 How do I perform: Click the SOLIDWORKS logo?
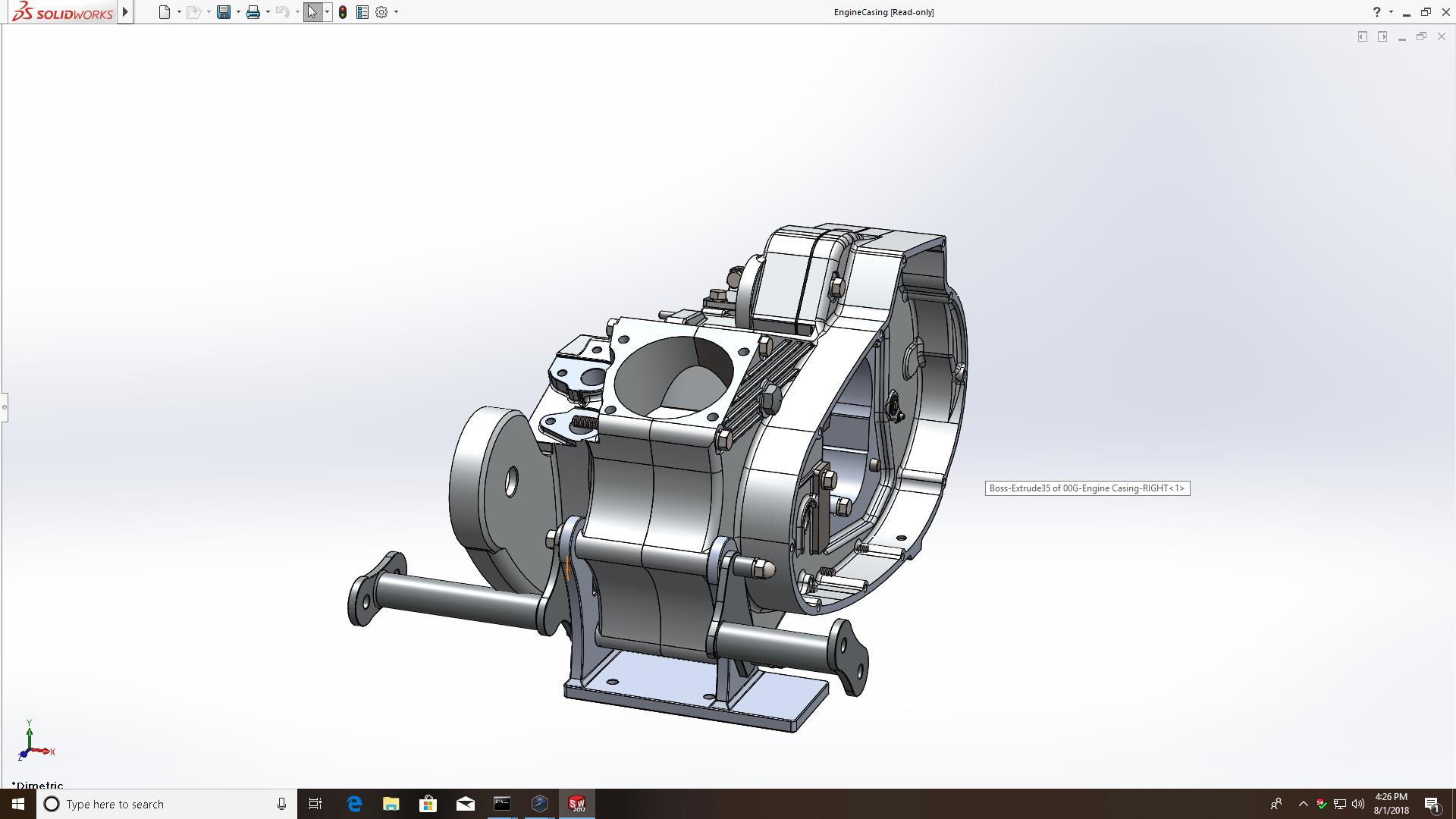click(x=63, y=12)
